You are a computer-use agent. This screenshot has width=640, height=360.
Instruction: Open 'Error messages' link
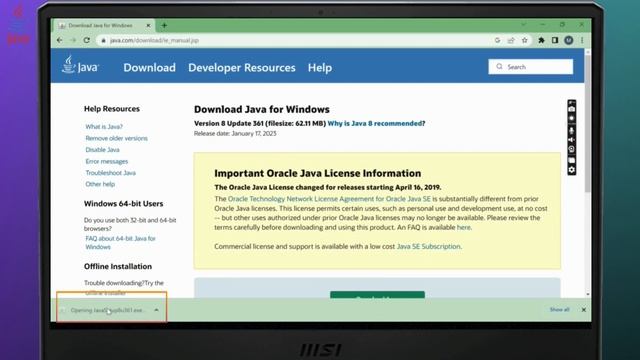107,162
